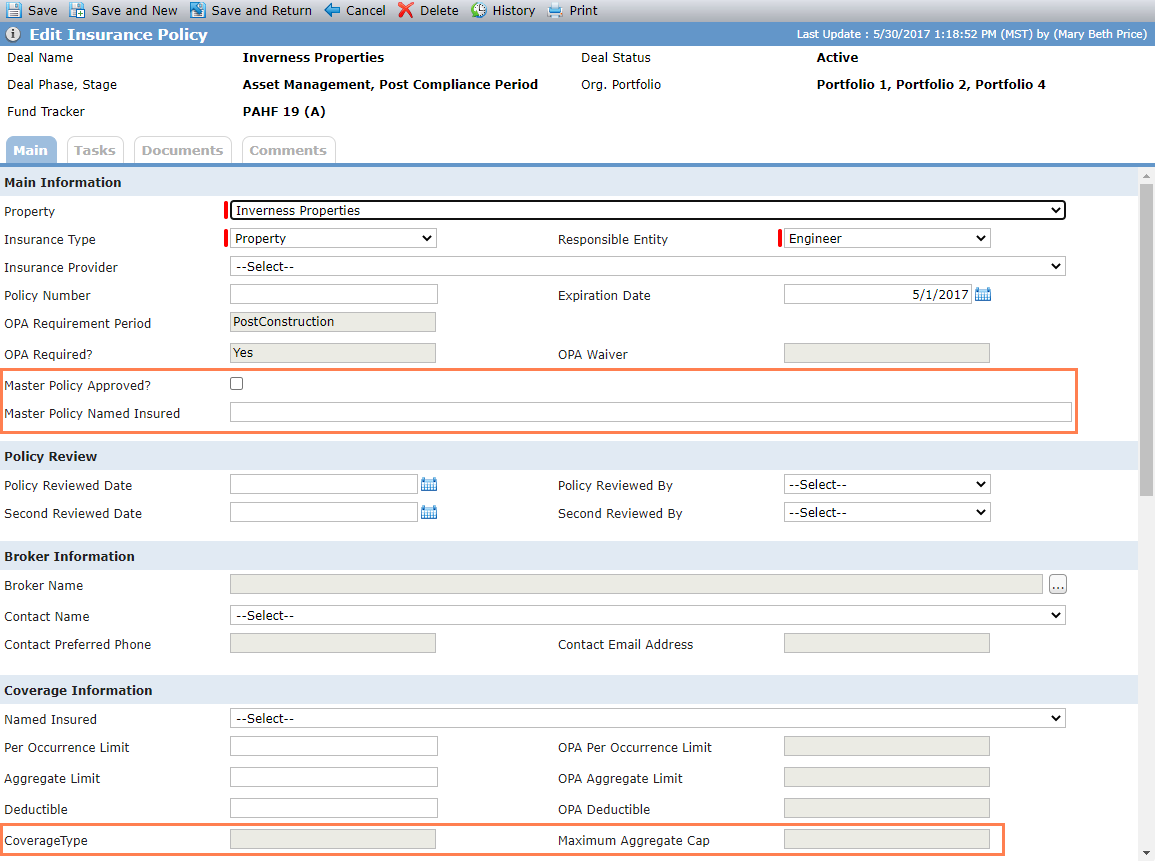Viewport: 1155px width, 861px height.
Task: Open History via the clock icon
Action: click(x=479, y=10)
